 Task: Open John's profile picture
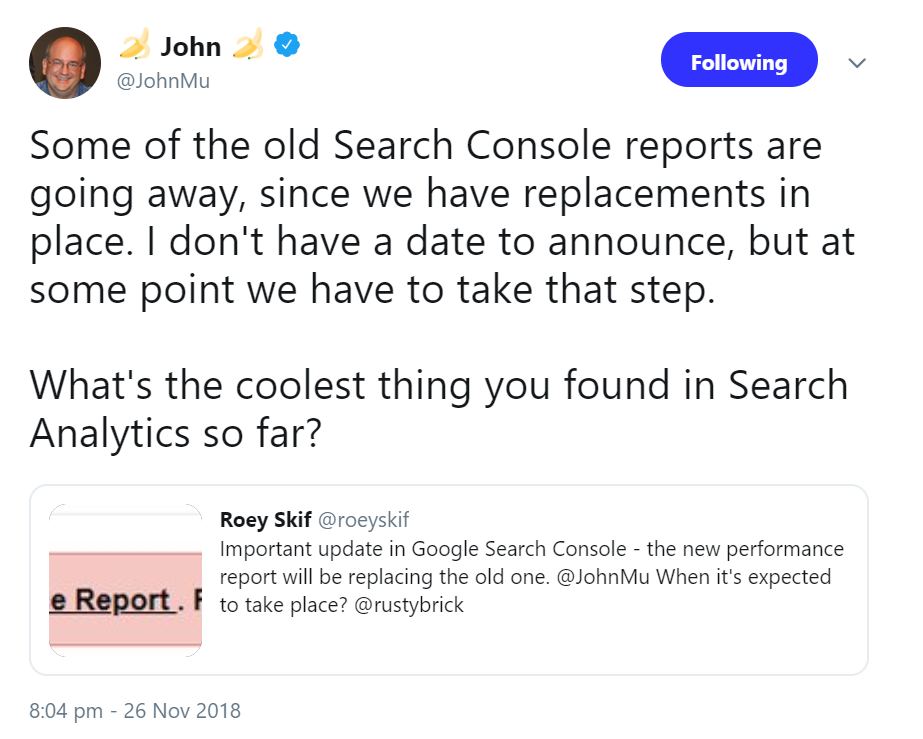point(64,62)
